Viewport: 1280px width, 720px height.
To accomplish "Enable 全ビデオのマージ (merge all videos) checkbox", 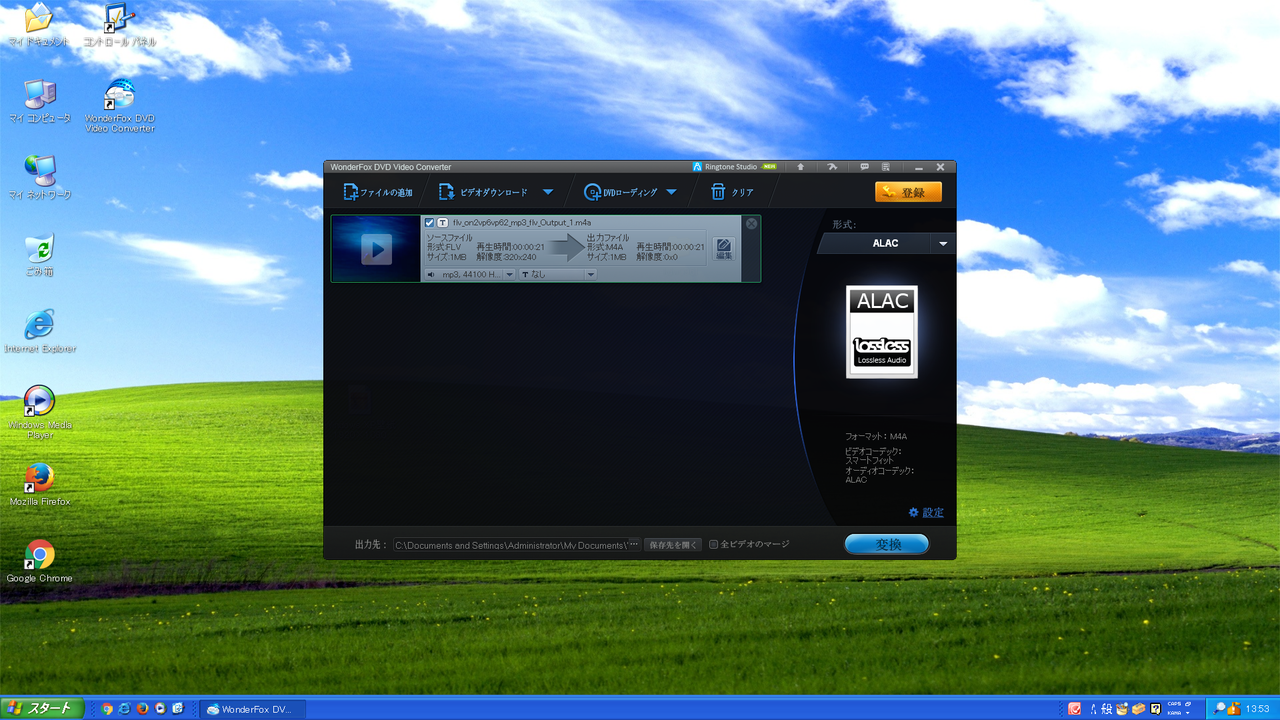I will point(714,545).
